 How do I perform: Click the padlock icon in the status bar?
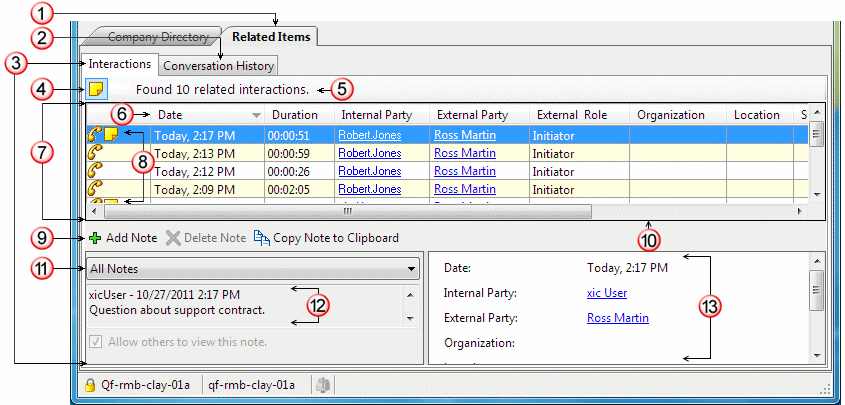pos(90,384)
